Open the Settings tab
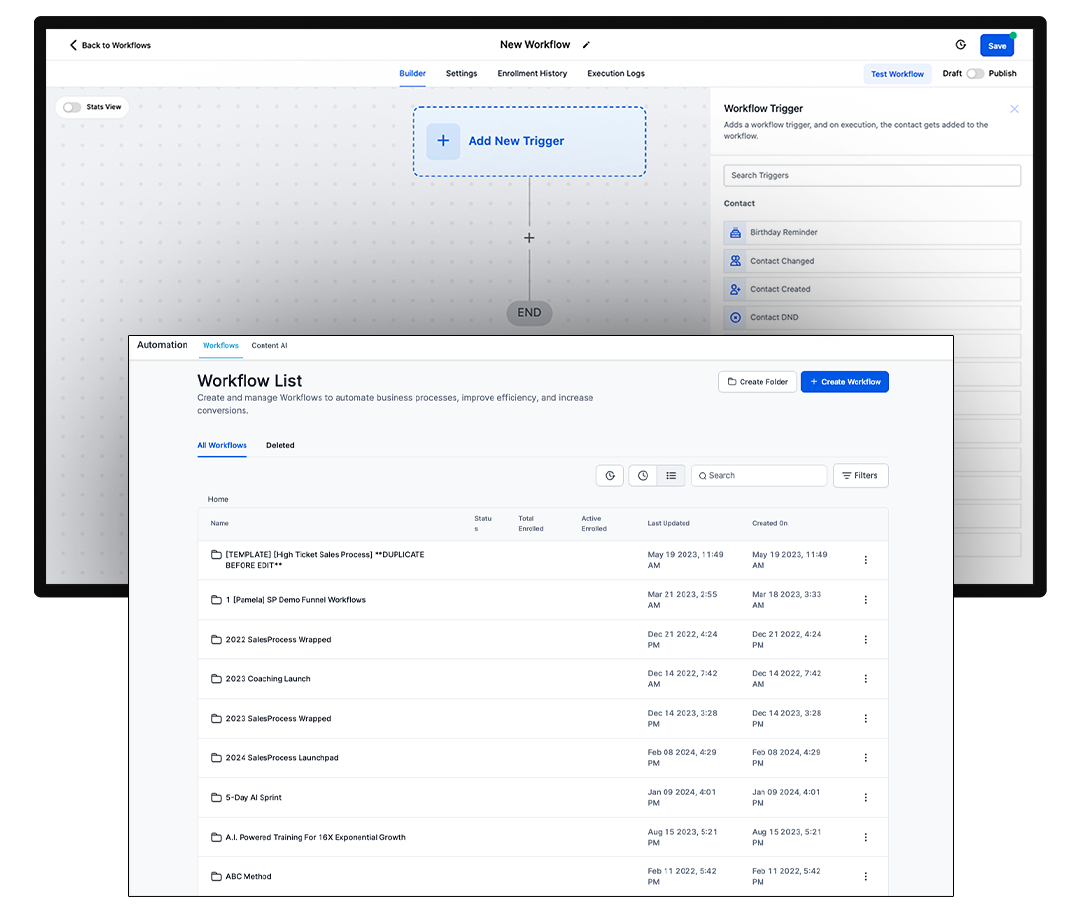This screenshot has height=912, width=1080. point(461,74)
